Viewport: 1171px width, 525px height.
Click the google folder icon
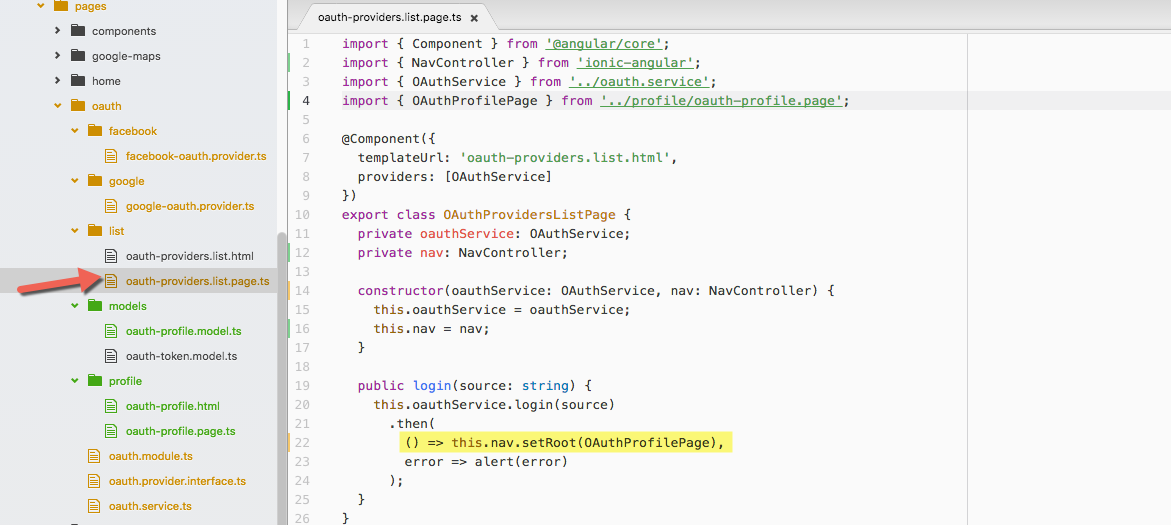(x=94, y=181)
